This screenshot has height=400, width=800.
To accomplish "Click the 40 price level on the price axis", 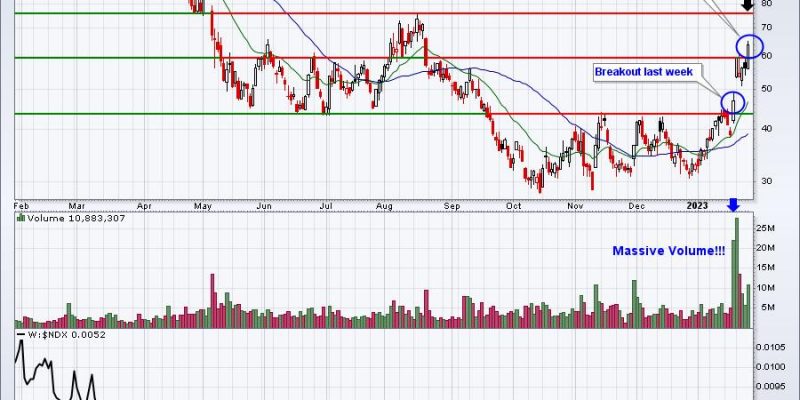I will pos(766,129).
